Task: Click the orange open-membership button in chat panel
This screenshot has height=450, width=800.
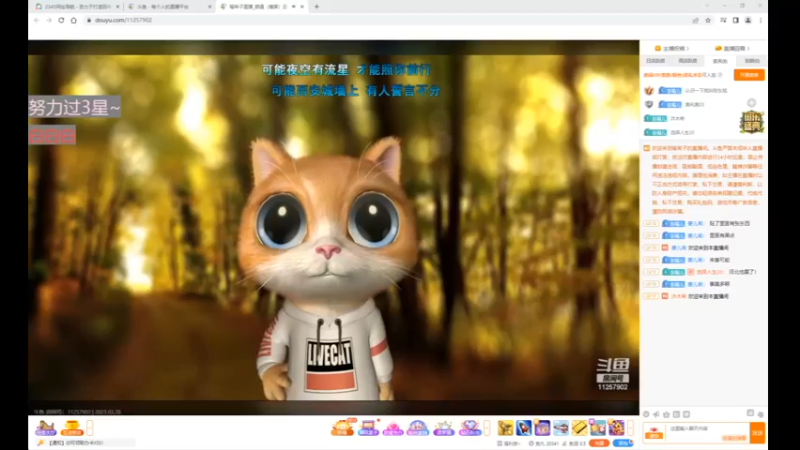Action: 749,75
